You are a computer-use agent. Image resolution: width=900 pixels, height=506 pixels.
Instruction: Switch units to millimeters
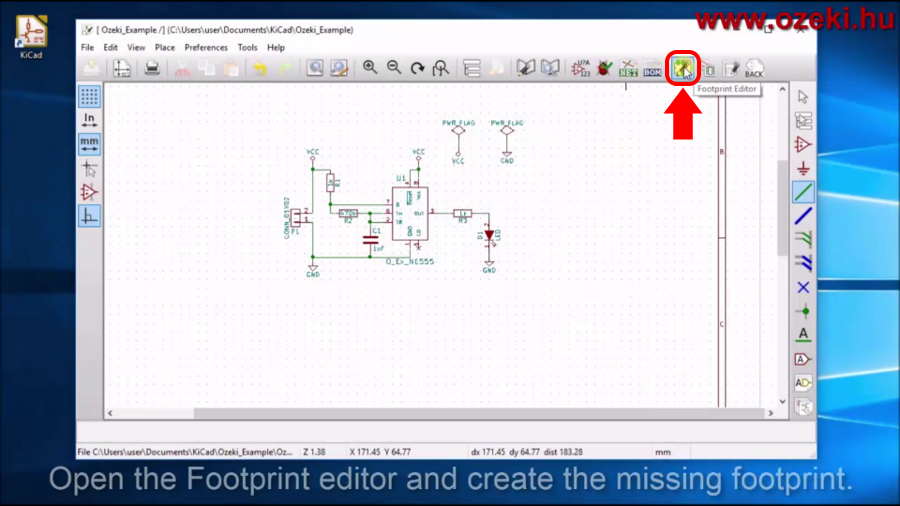tap(90, 144)
